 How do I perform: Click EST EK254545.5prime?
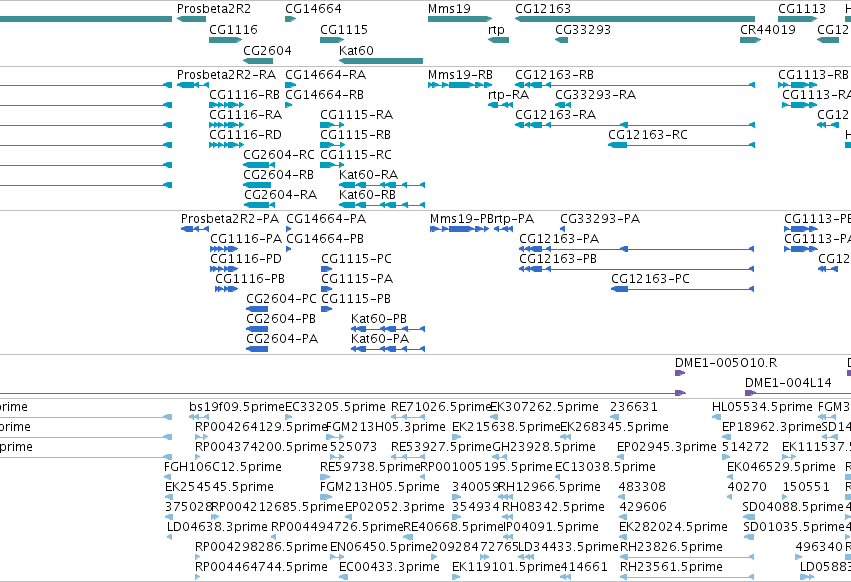(x=219, y=488)
